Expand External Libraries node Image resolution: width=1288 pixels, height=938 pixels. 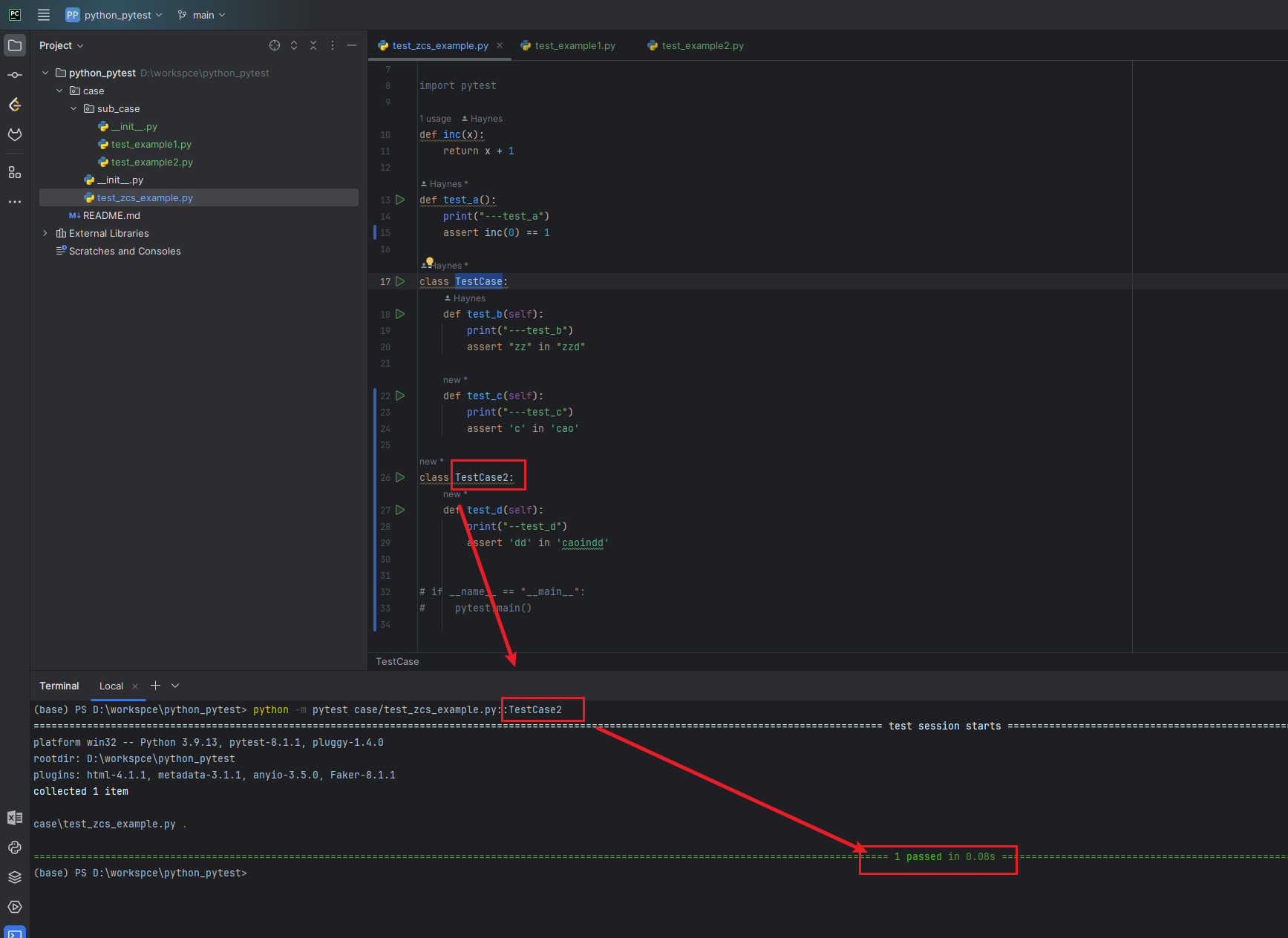pos(45,233)
